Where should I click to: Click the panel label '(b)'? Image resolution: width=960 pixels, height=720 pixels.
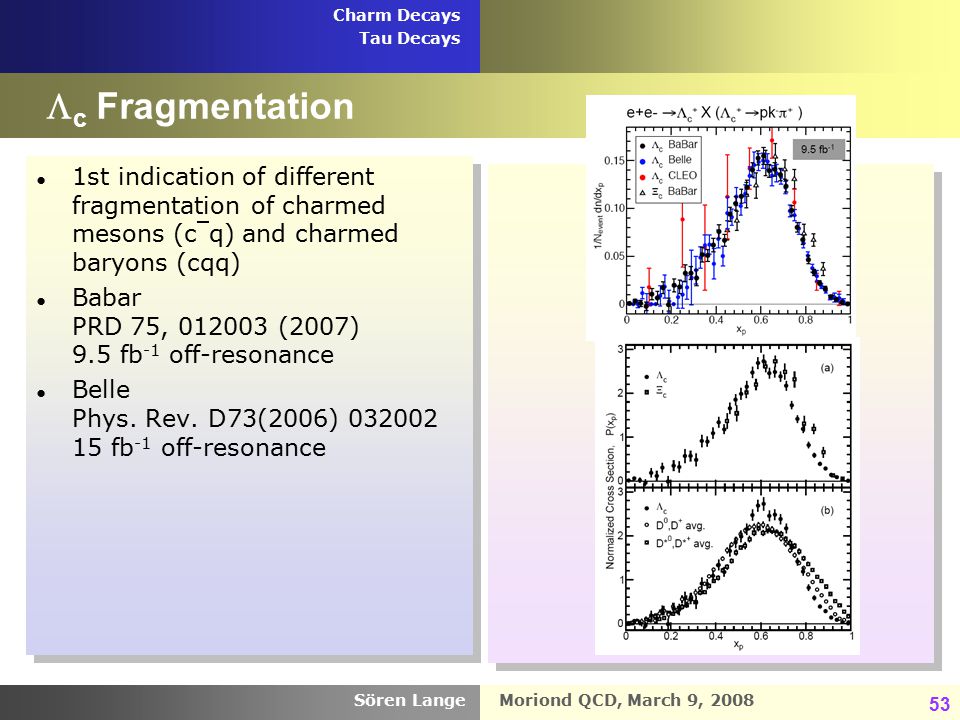point(827,510)
